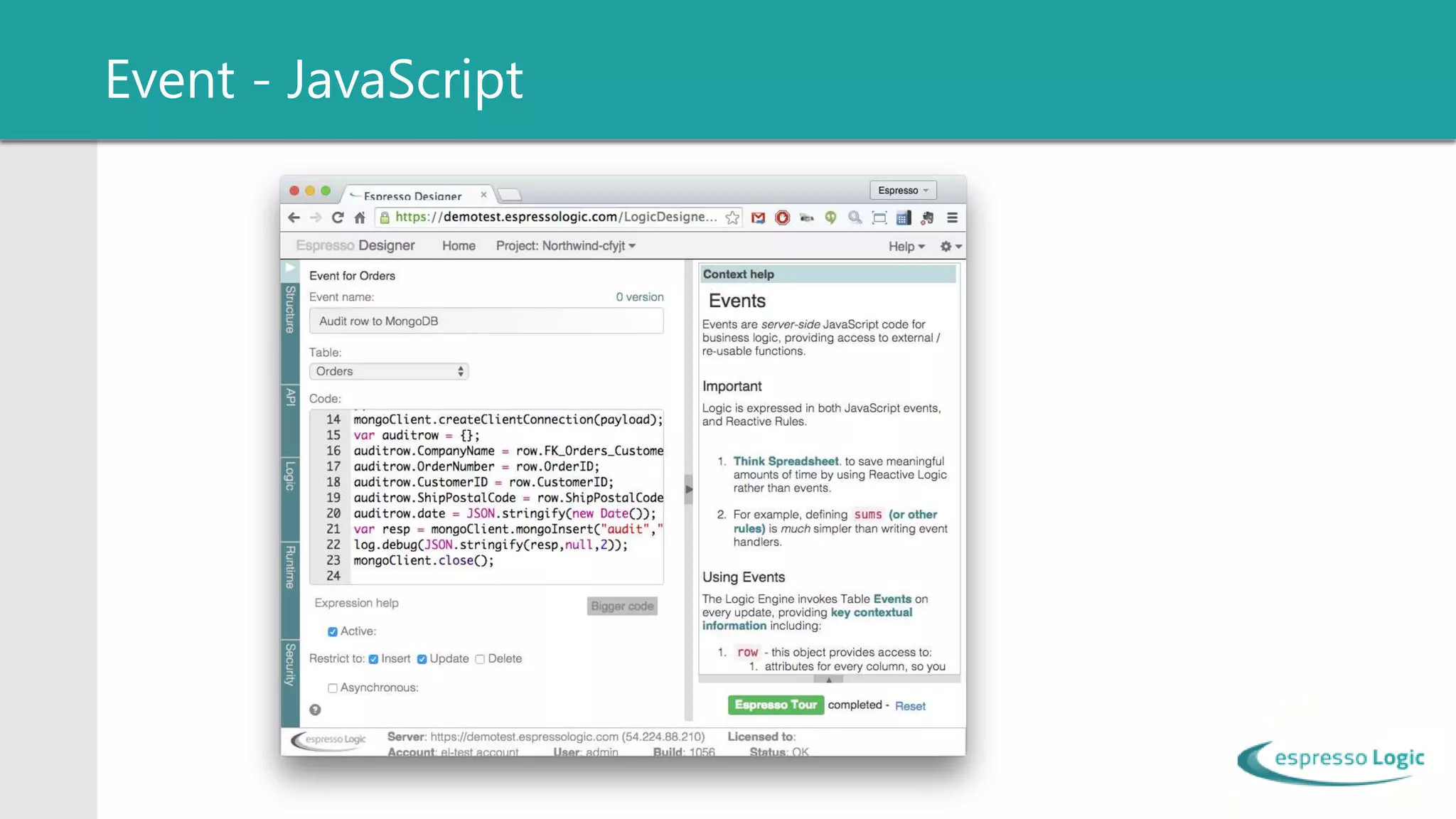
Task: Bookmark this page with the star icon
Action: 732,218
